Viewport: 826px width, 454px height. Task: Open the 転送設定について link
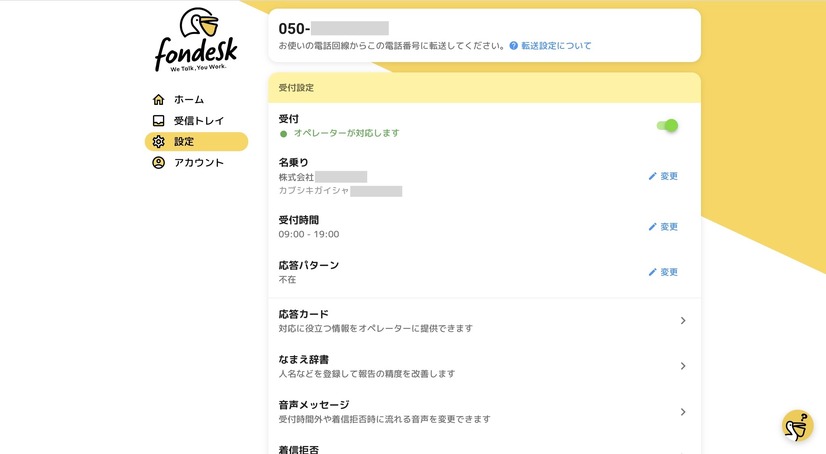(556, 46)
